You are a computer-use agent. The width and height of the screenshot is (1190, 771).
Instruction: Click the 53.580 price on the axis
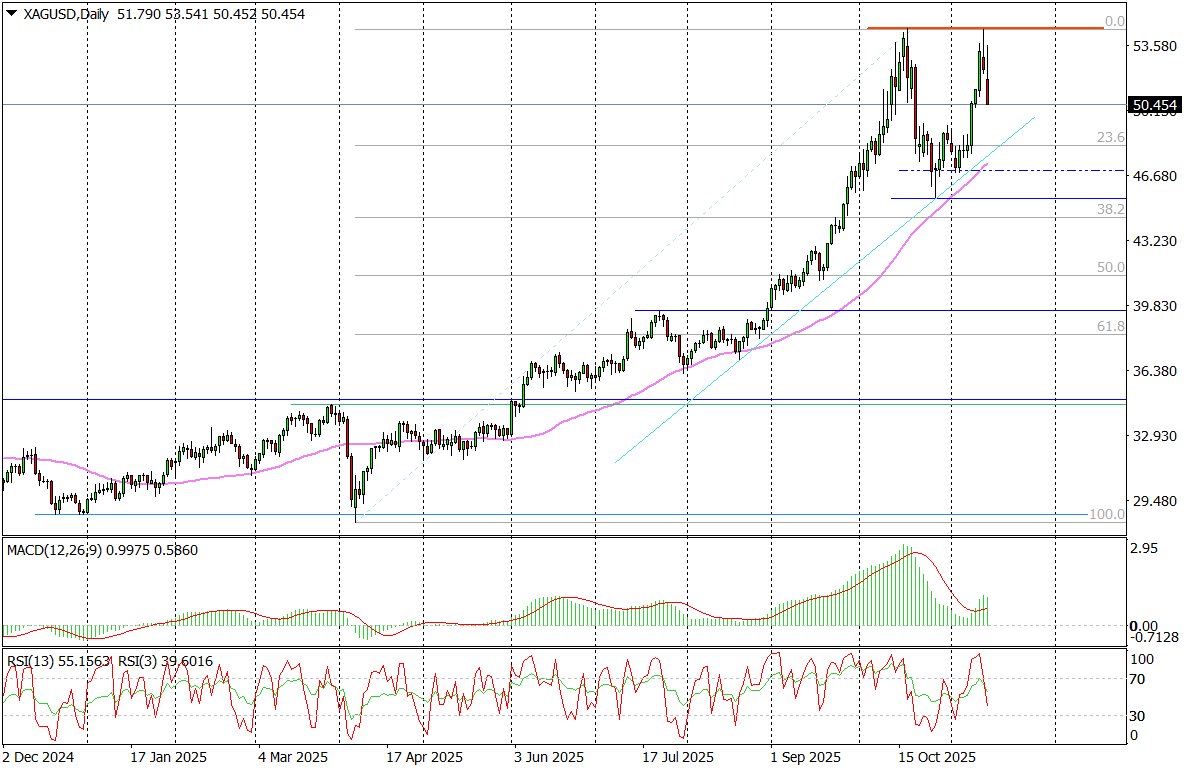pyautogui.click(x=1150, y=46)
